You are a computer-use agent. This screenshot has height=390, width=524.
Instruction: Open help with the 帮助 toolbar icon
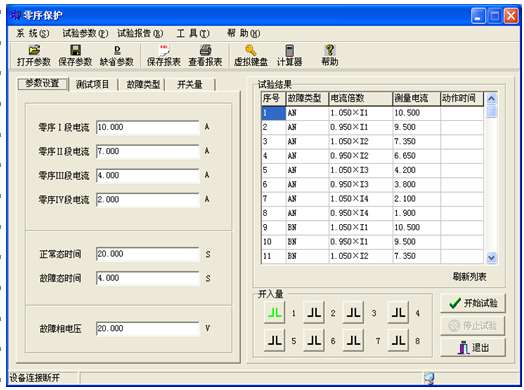click(330, 56)
